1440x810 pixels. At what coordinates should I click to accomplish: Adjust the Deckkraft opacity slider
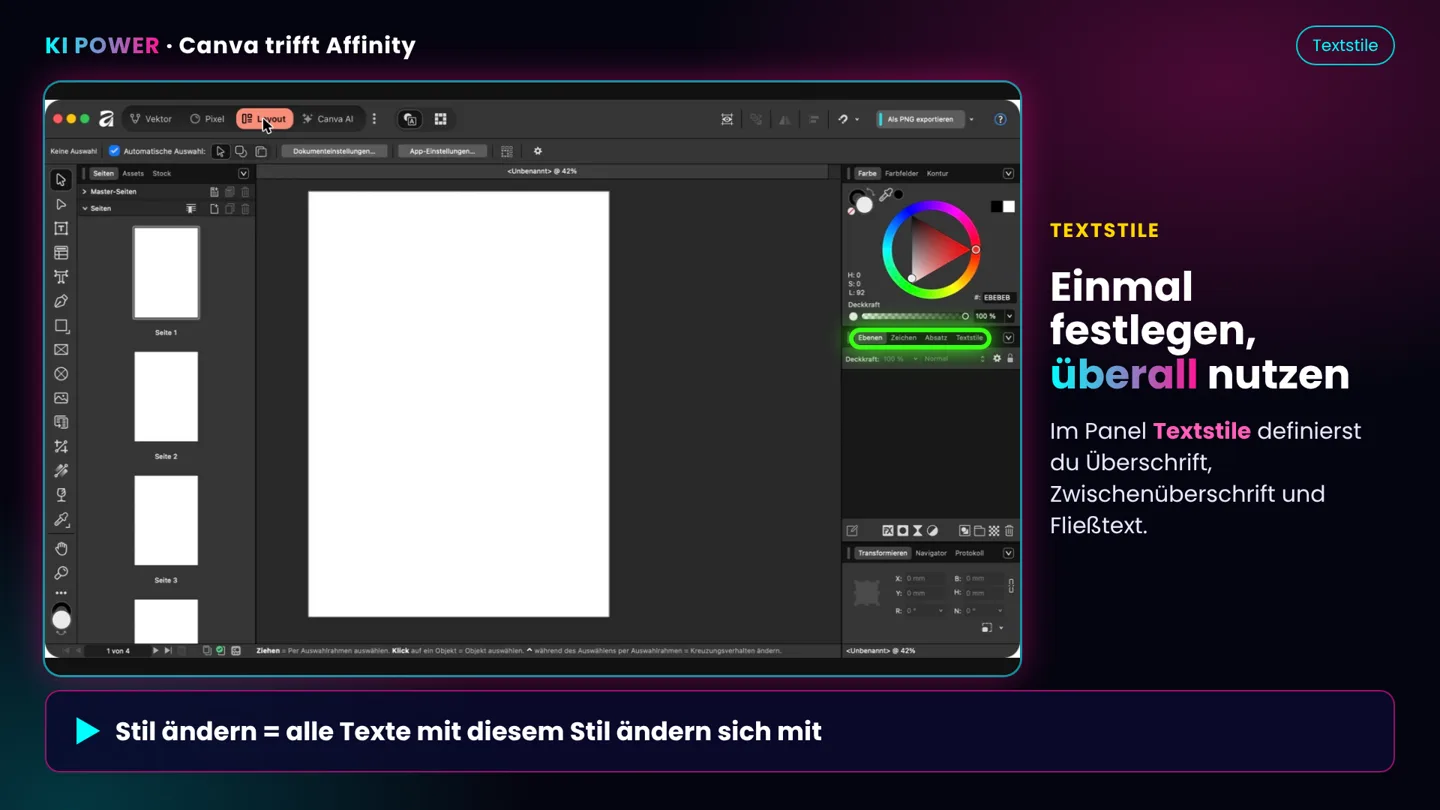click(915, 316)
